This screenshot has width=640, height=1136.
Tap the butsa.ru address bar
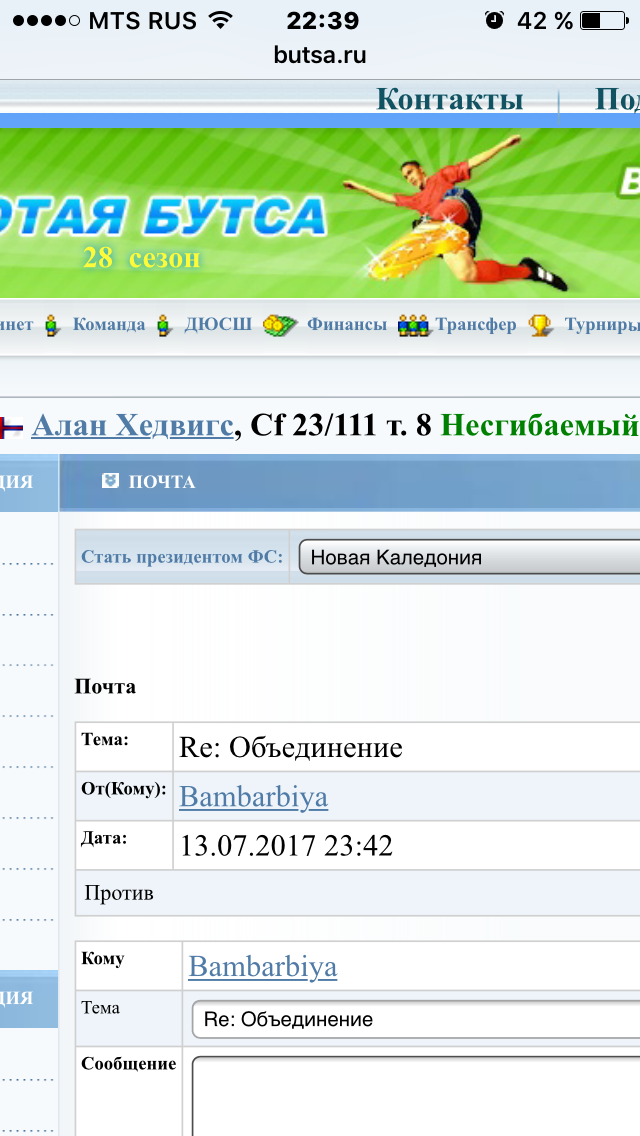(320, 55)
